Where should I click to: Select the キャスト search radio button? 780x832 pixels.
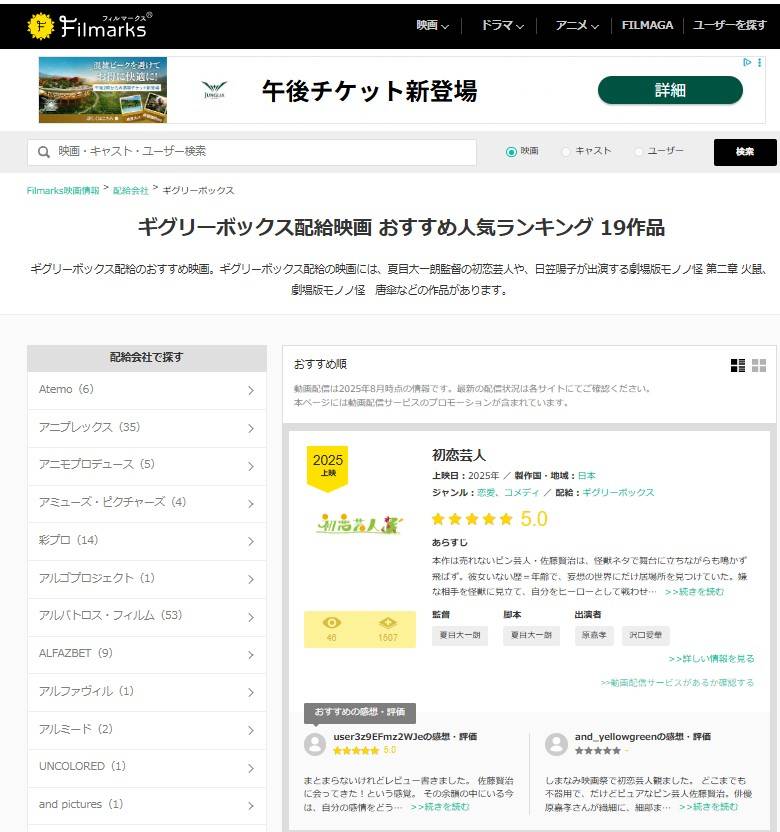(x=566, y=152)
